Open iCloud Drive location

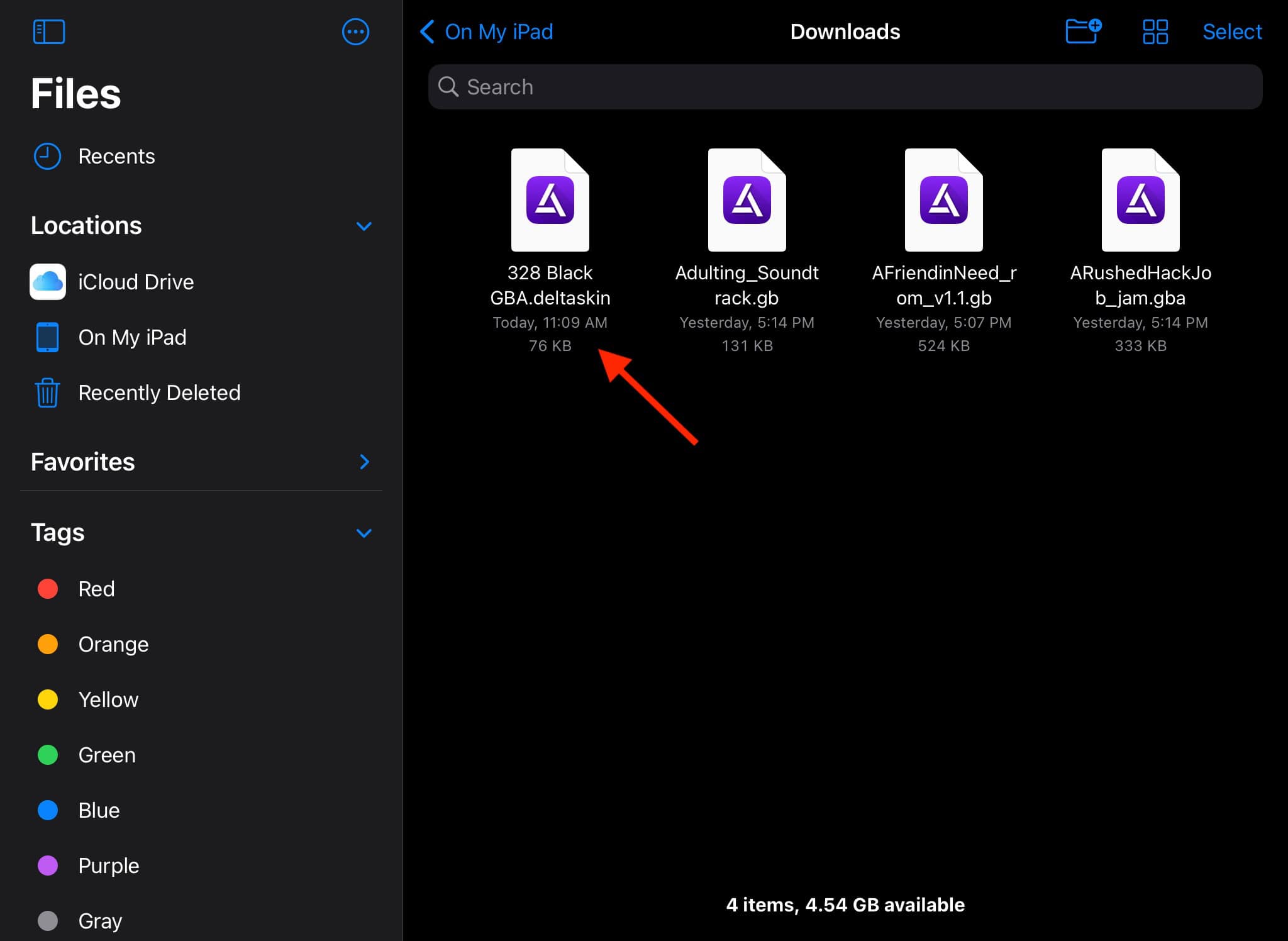[135, 282]
